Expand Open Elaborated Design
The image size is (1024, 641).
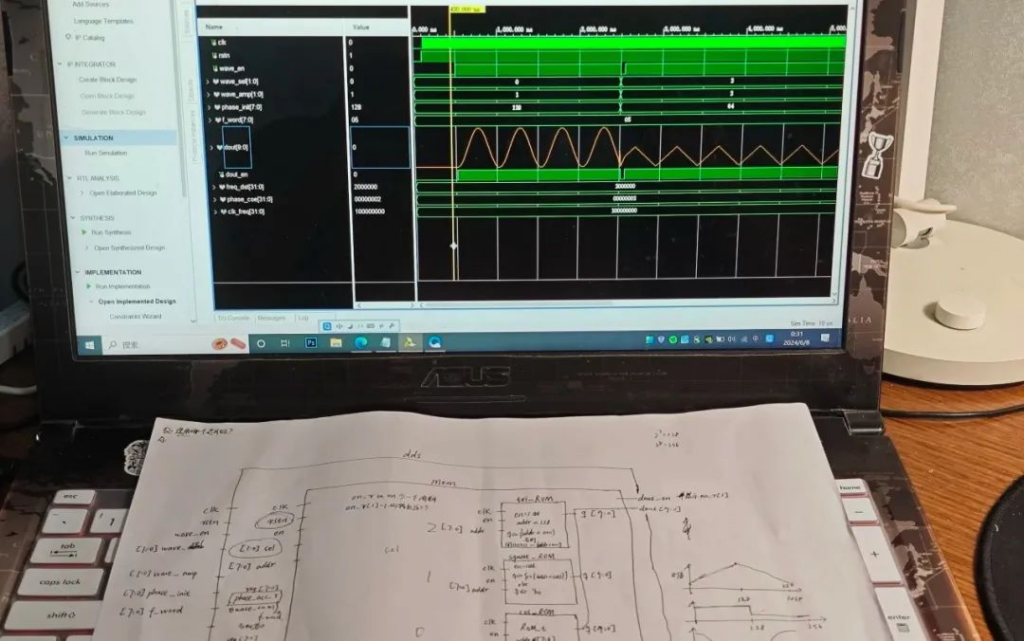tap(83, 193)
